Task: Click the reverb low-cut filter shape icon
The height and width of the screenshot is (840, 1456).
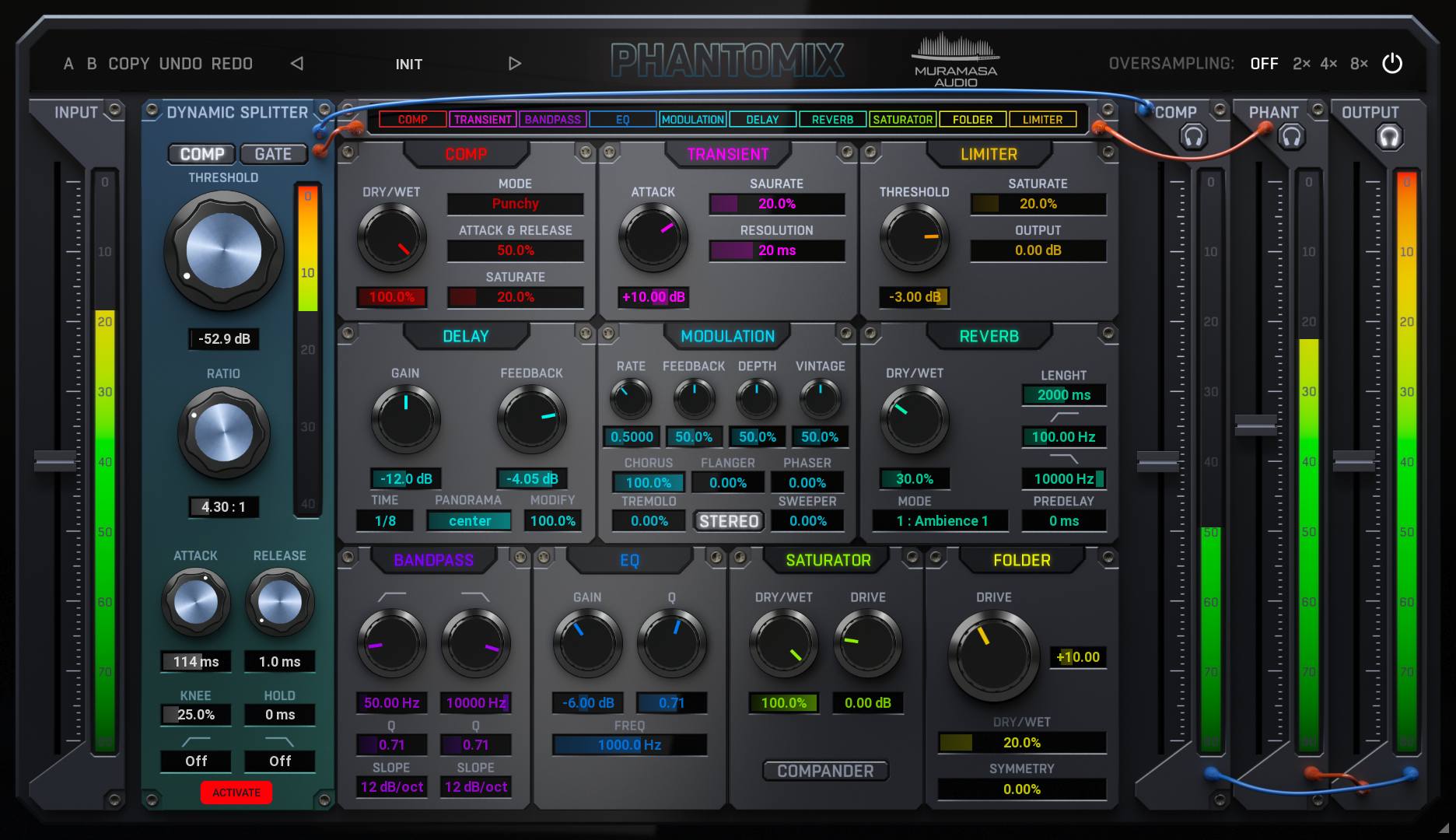Action: (1064, 417)
